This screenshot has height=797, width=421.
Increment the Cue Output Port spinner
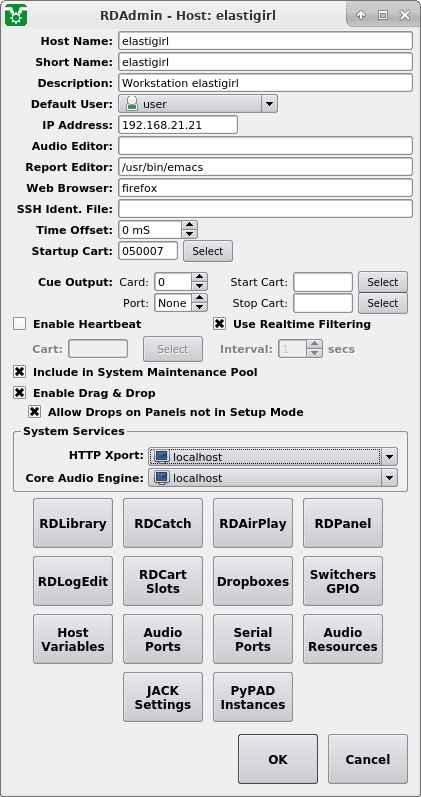click(200, 298)
